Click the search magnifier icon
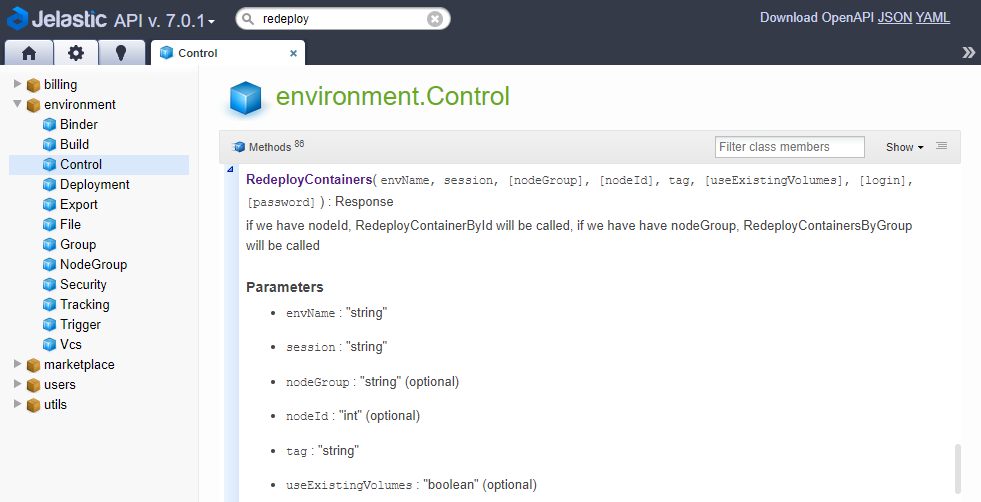 click(248, 19)
